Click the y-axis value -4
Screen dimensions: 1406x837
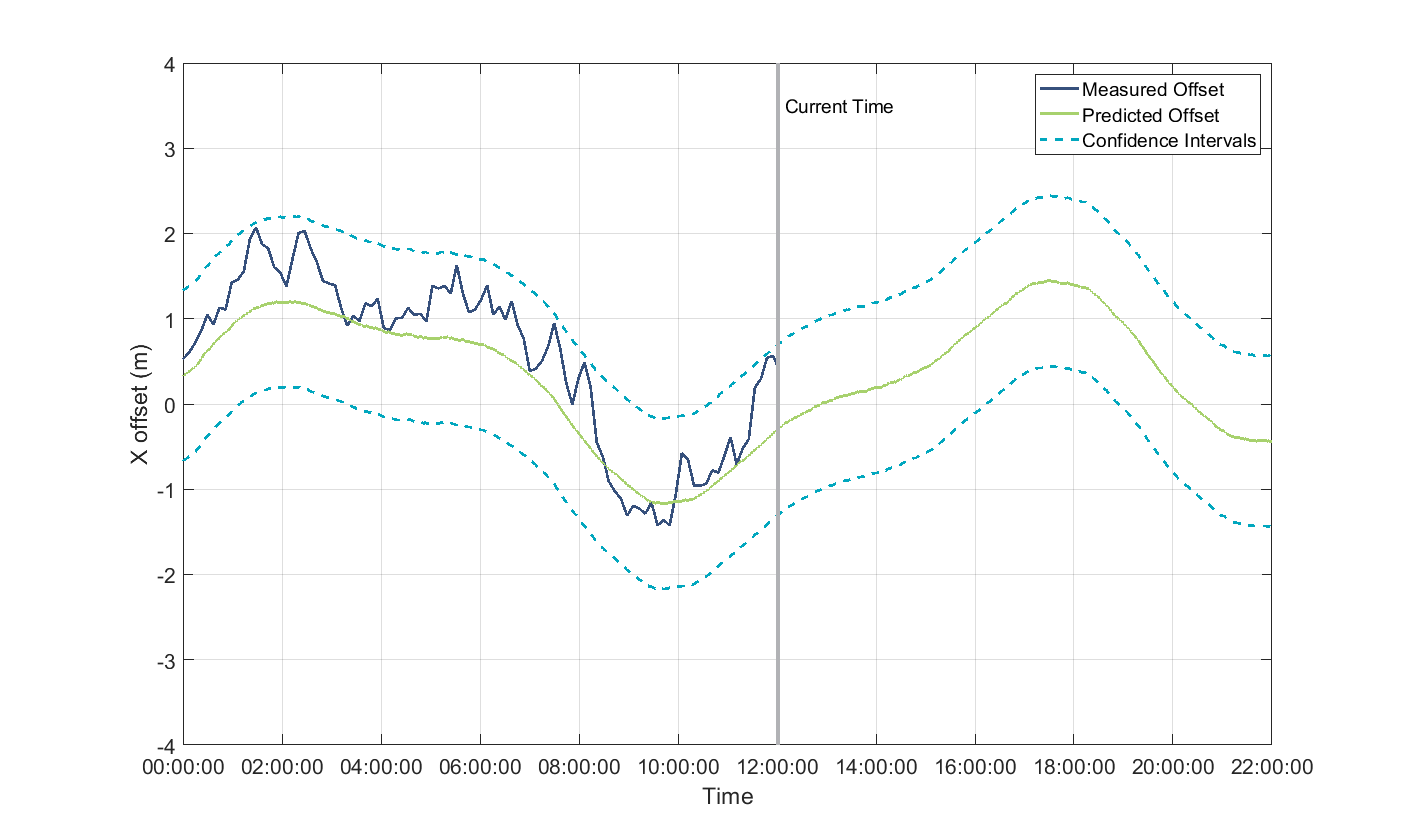click(x=167, y=745)
